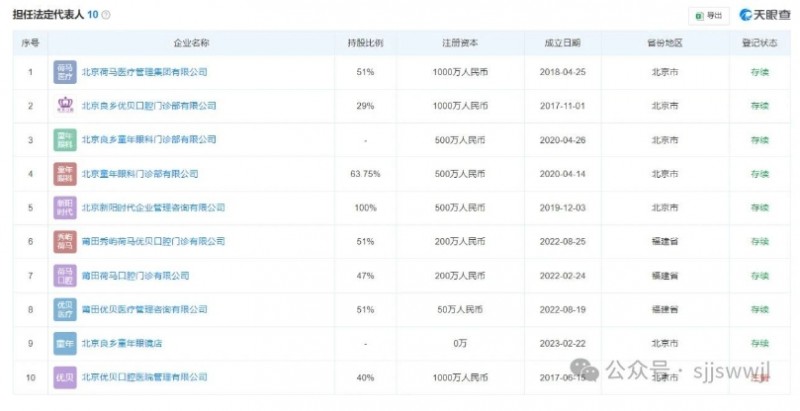This screenshot has width=800, height=411.
Task: Click green logo of 北京良乡童年眼科门诊部
Action: [65, 140]
